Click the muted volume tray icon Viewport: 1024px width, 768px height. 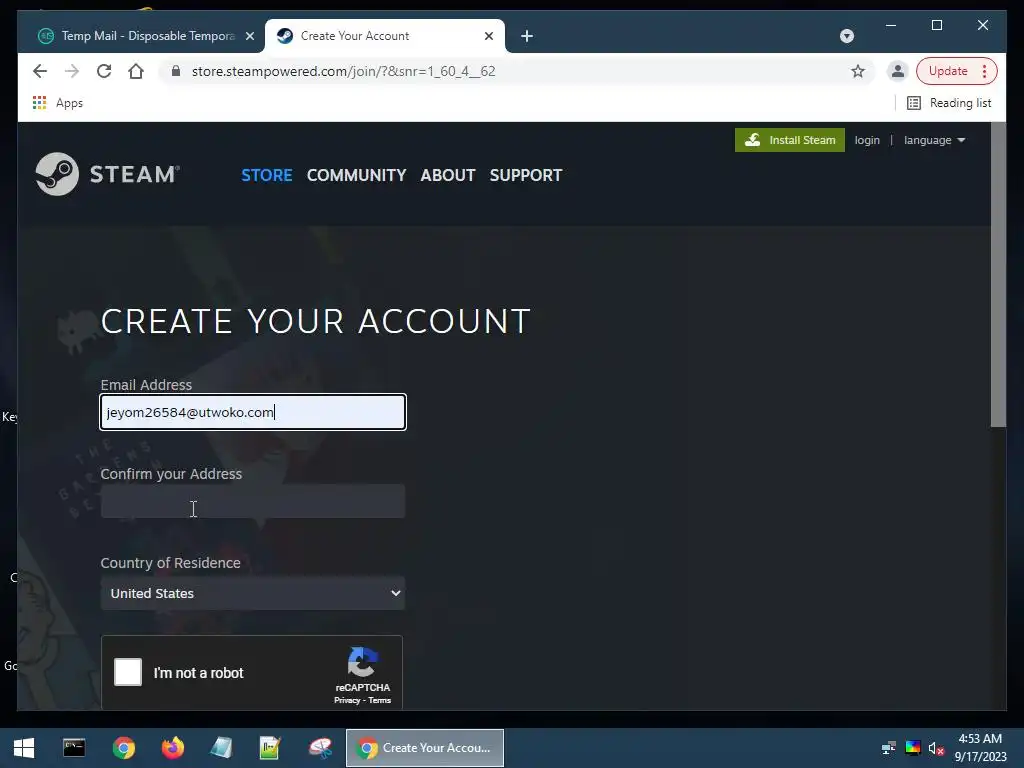click(x=936, y=748)
